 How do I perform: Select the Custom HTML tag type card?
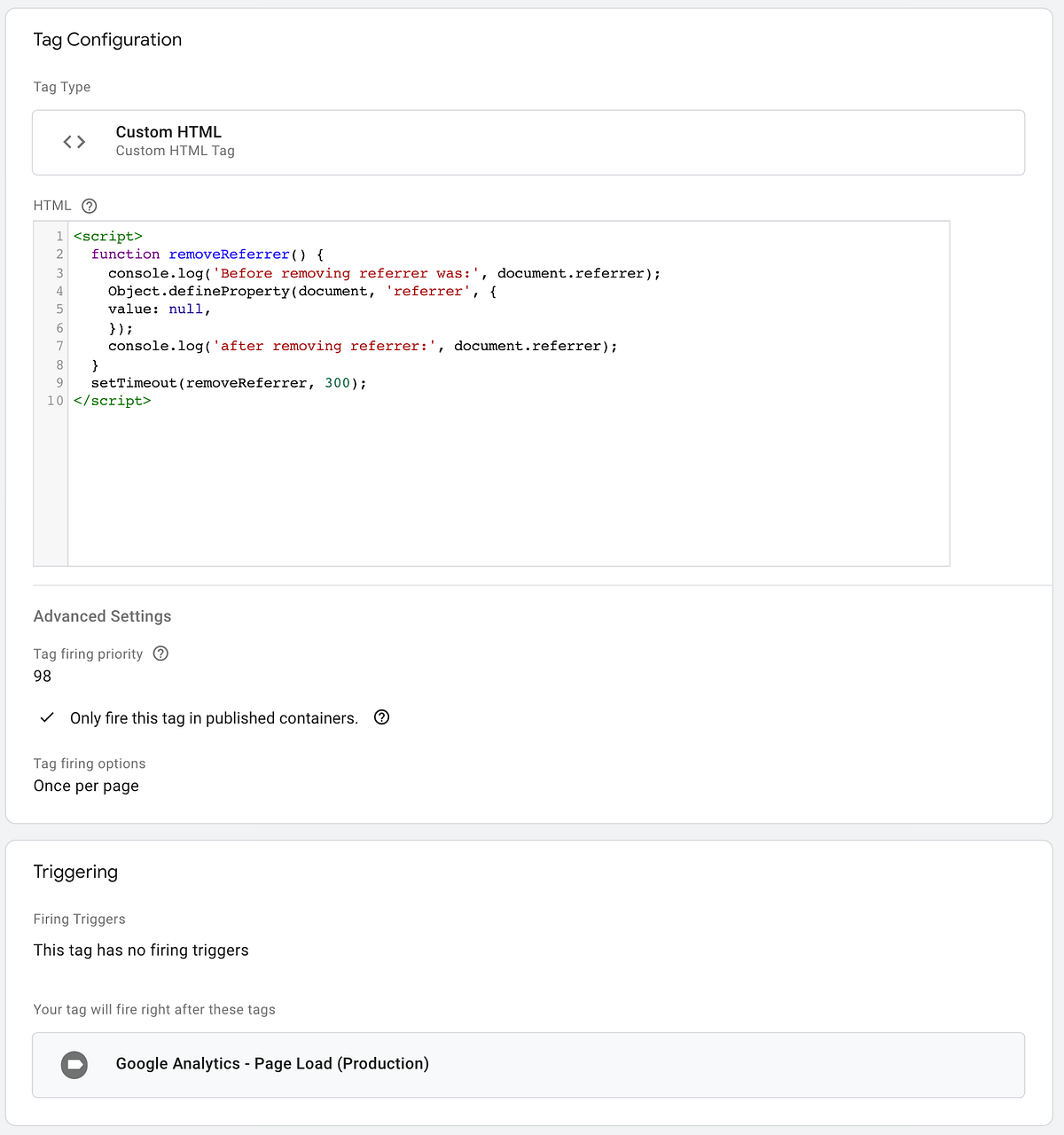tap(528, 142)
